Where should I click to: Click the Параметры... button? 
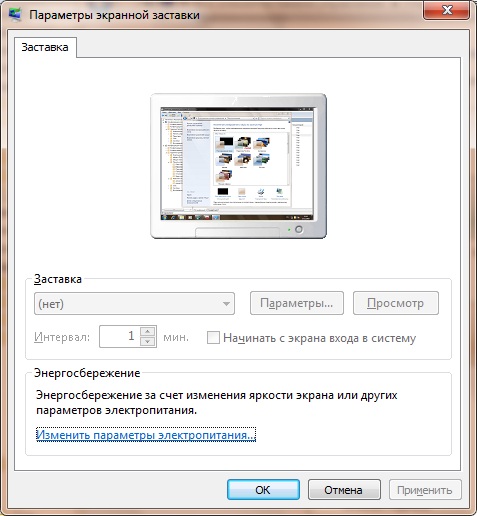pyautogui.click(x=297, y=303)
